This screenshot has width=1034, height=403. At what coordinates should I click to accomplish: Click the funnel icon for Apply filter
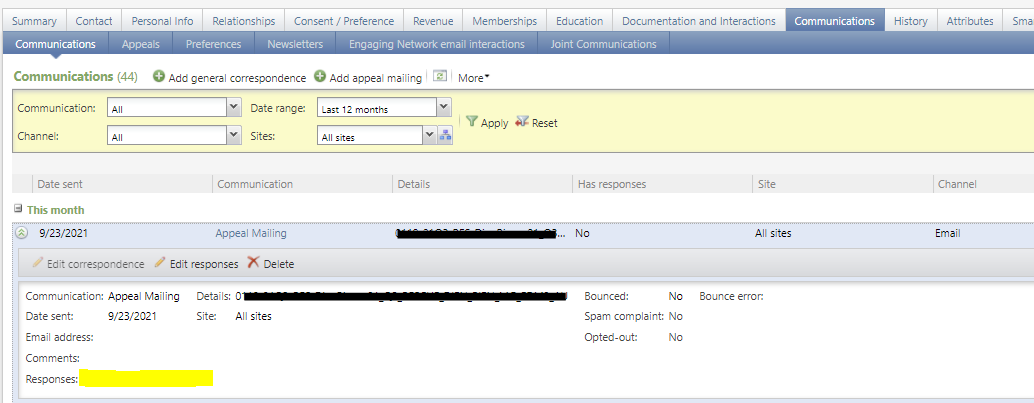point(471,121)
